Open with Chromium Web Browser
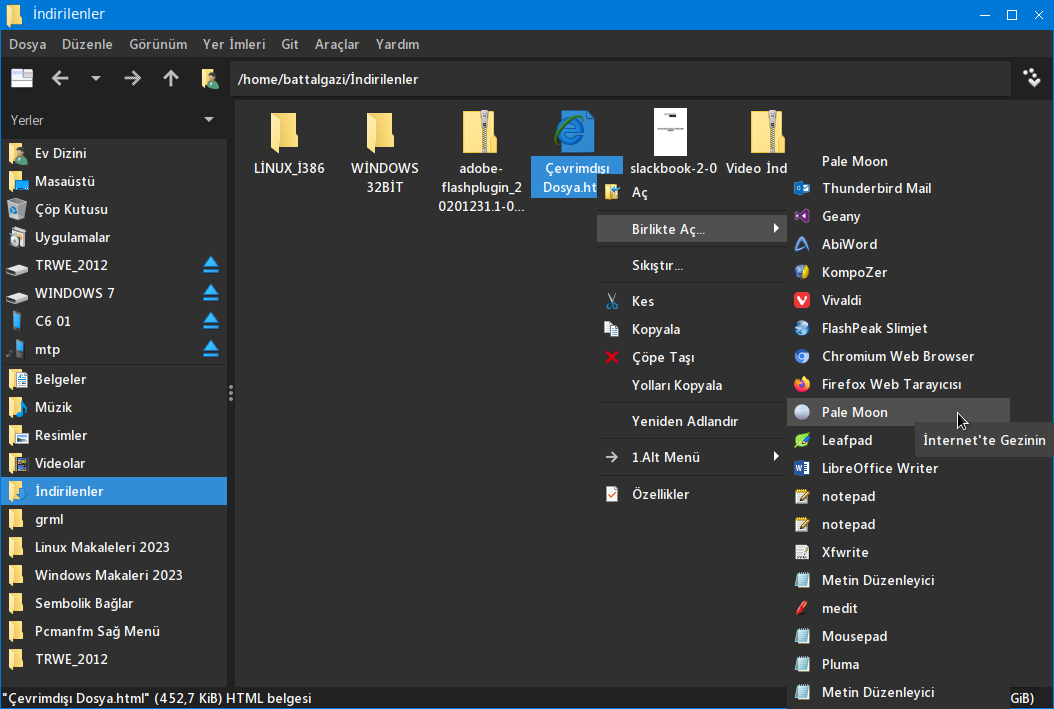The width and height of the screenshot is (1054, 709). [898, 356]
